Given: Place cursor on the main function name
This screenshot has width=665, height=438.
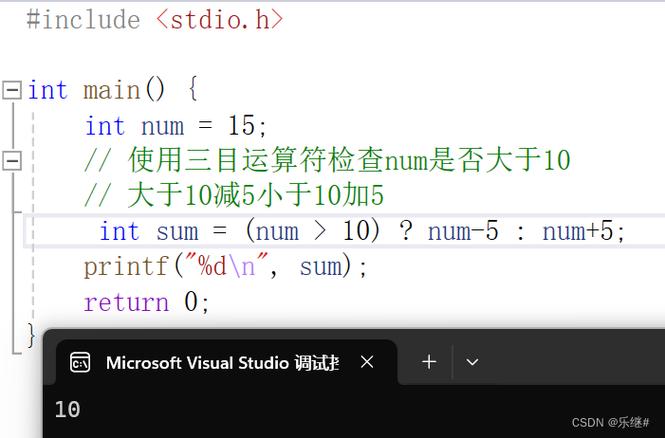Looking at the screenshot, I should tap(111, 90).
